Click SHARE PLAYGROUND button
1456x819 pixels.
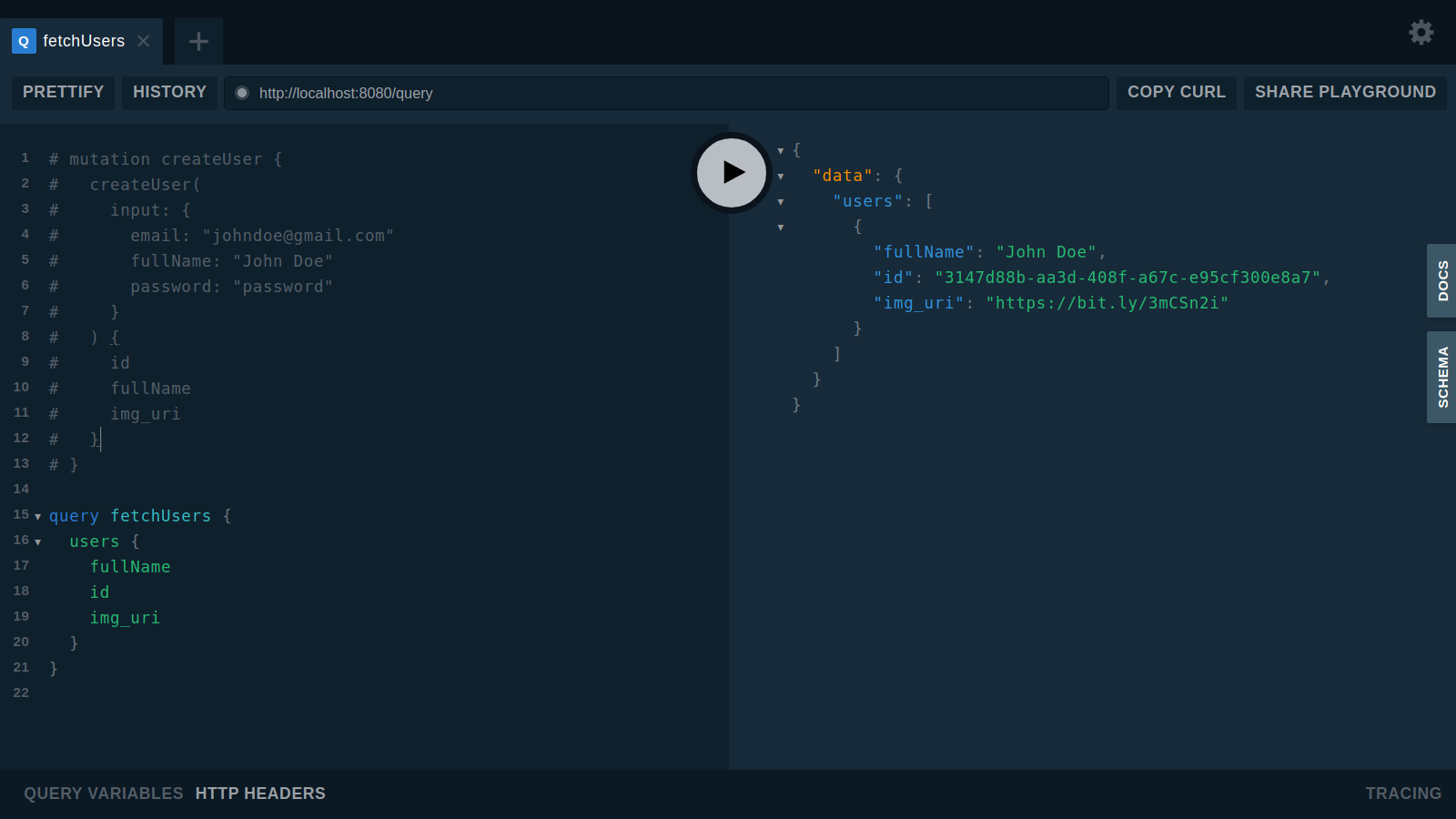click(1345, 92)
